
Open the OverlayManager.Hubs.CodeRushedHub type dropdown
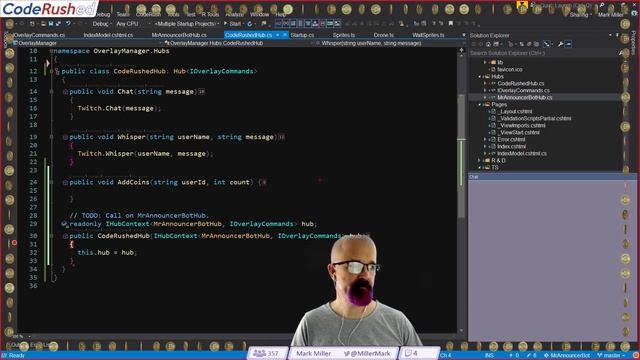point(239,43)
